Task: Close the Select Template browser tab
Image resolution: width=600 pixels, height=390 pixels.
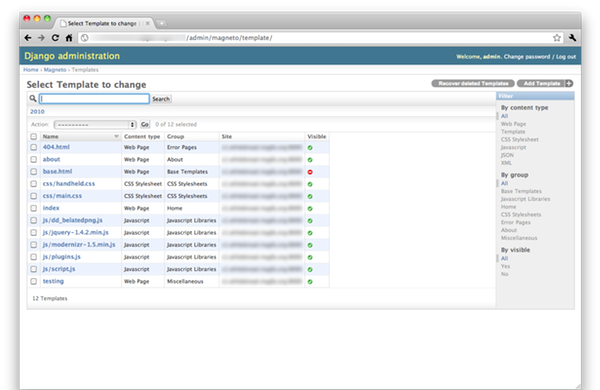Action: click(x=147, y=23)
